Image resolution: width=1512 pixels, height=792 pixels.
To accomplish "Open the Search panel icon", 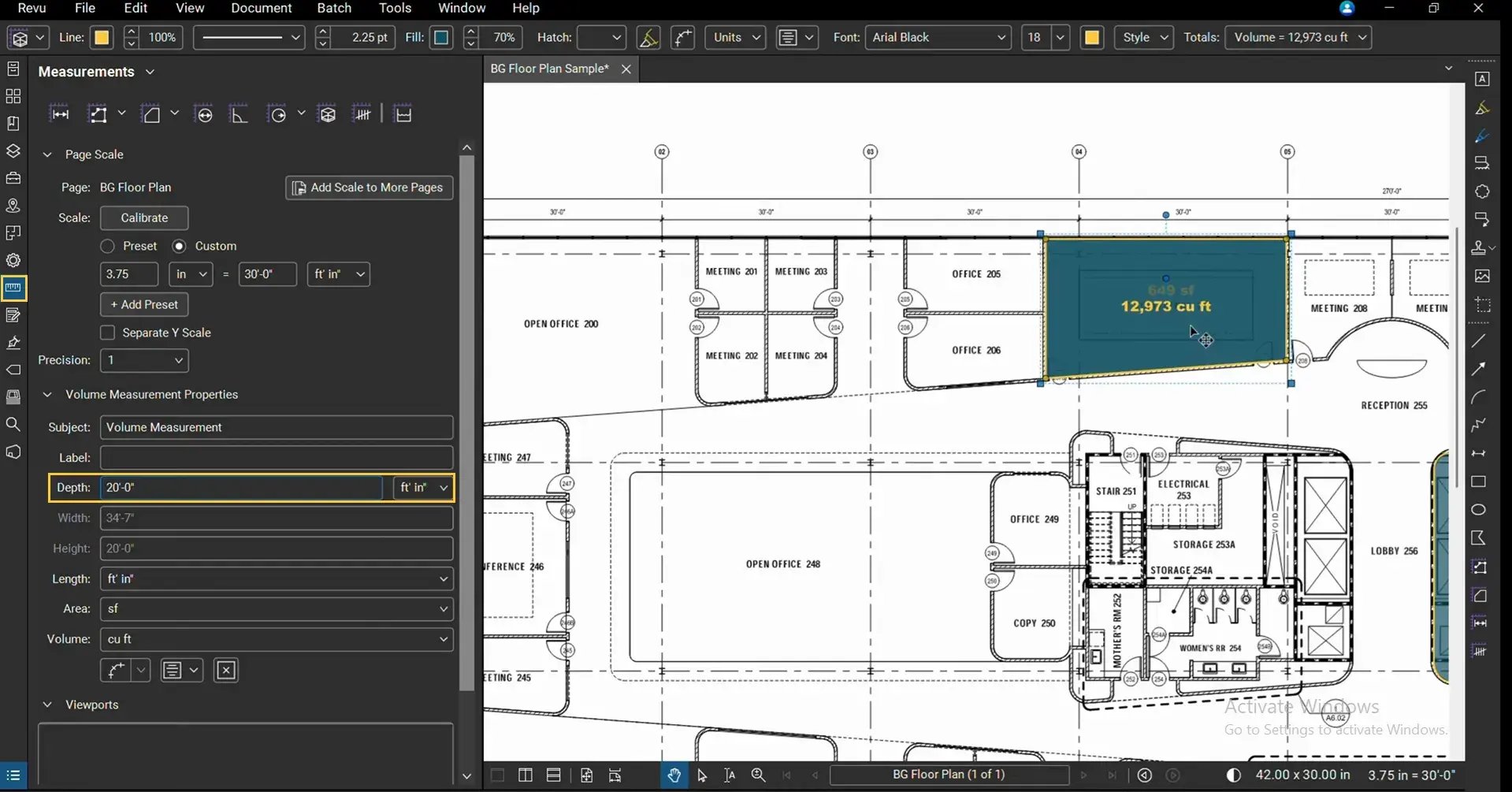I will (x=13, y=425).
